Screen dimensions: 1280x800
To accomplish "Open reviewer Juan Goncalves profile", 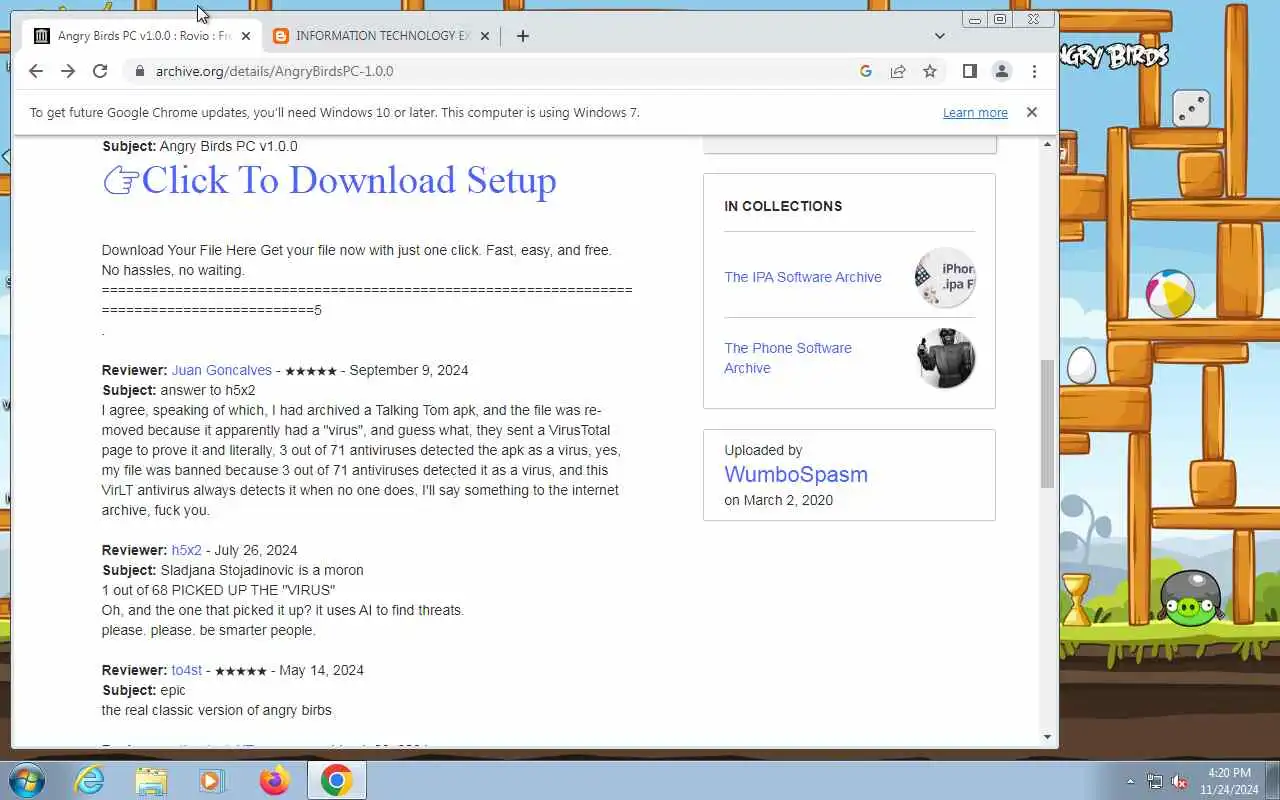I will point(222,370).
